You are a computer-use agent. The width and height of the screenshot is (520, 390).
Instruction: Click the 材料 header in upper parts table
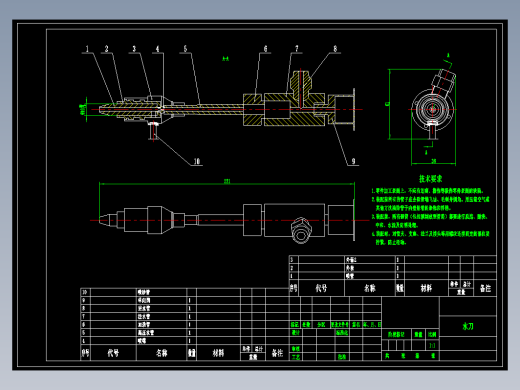click(426, 288)
